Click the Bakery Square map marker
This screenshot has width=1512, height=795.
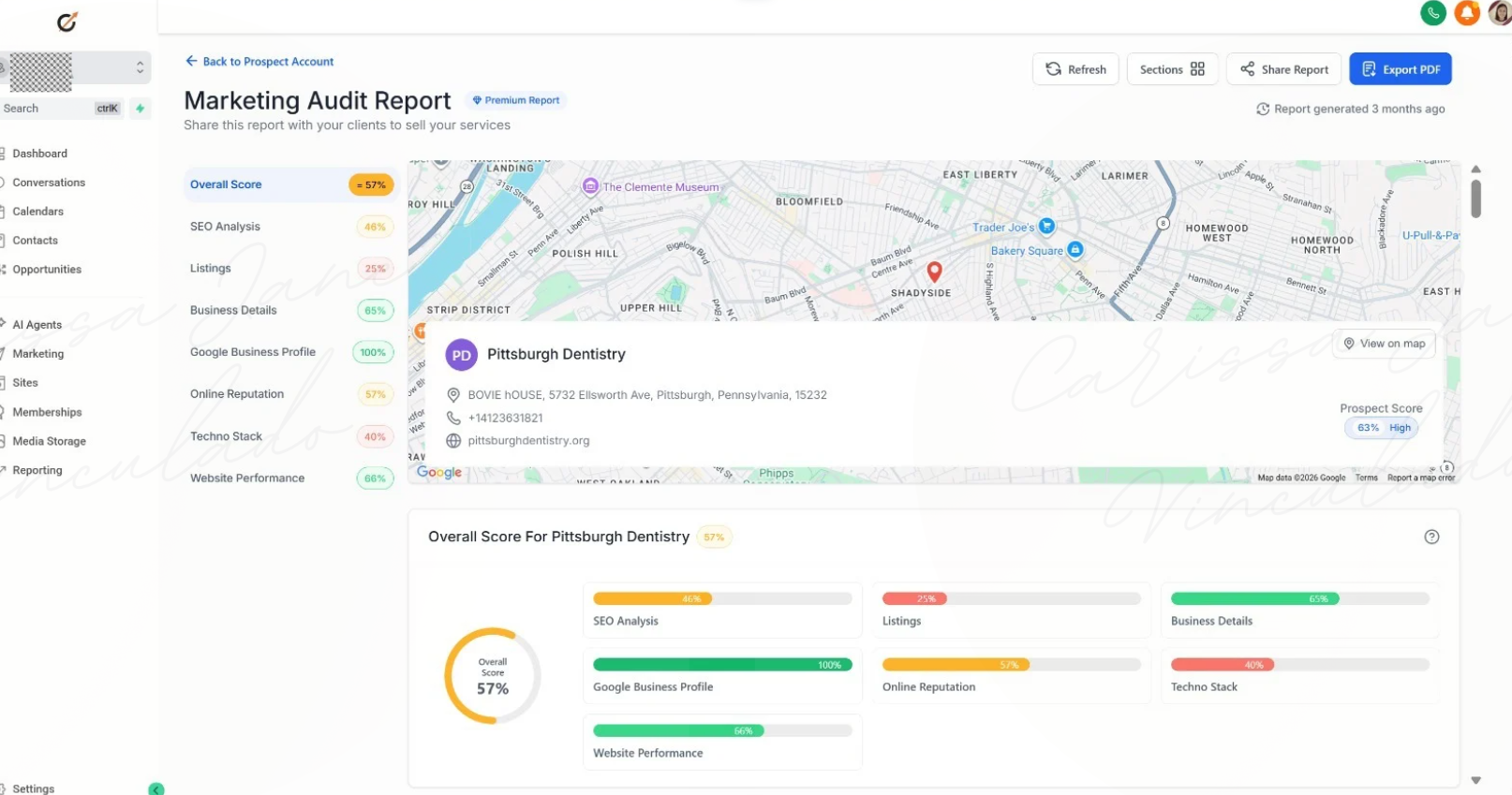tap(1075, 250)
